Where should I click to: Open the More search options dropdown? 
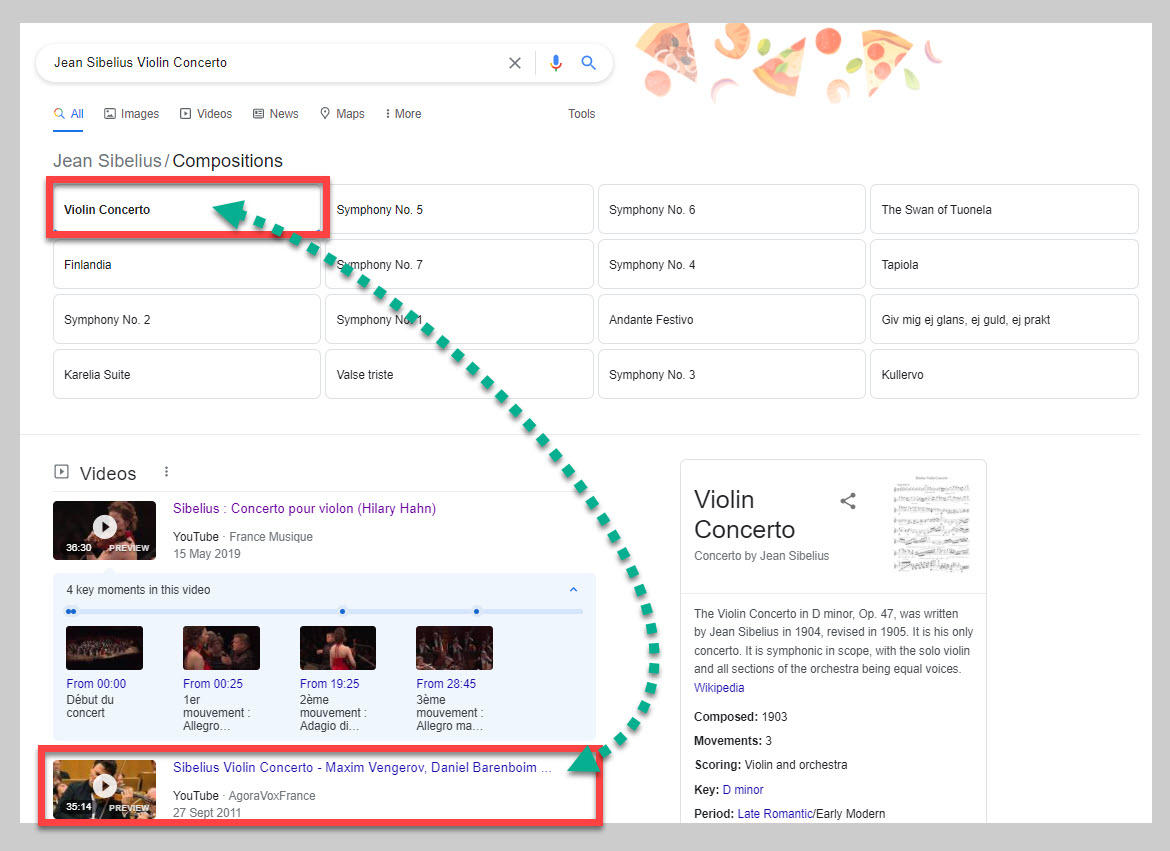pyautogui.click(x=403, y=114)
